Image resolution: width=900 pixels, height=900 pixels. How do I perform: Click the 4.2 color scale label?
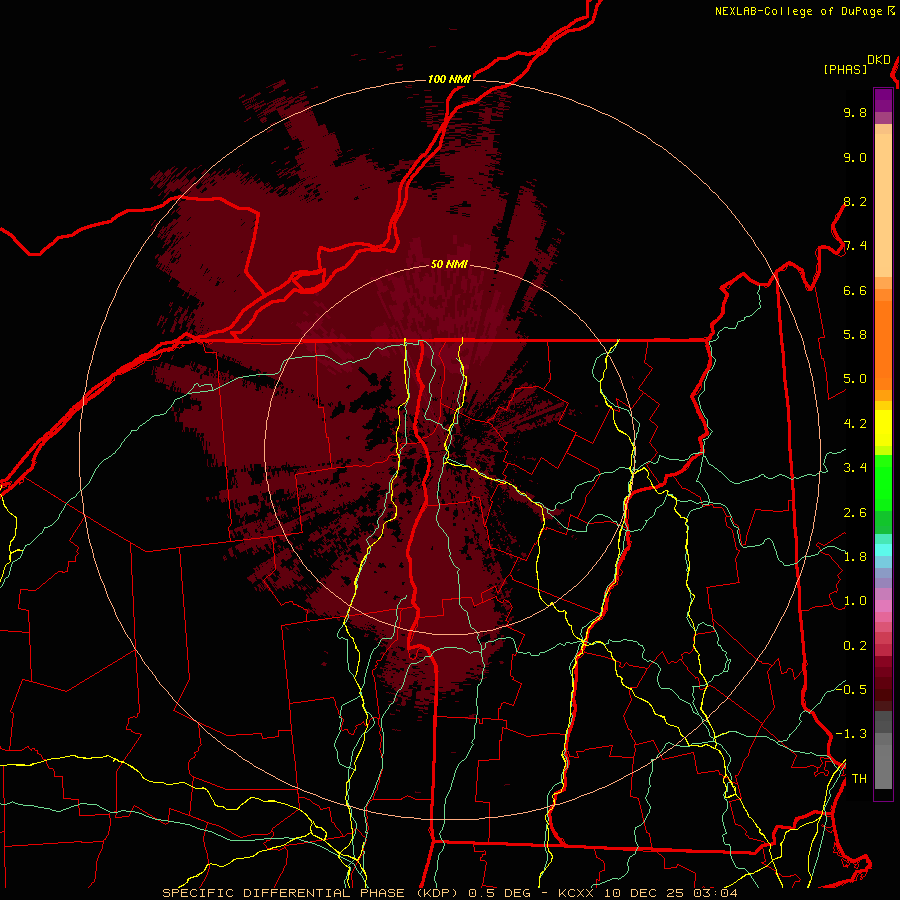855,424
